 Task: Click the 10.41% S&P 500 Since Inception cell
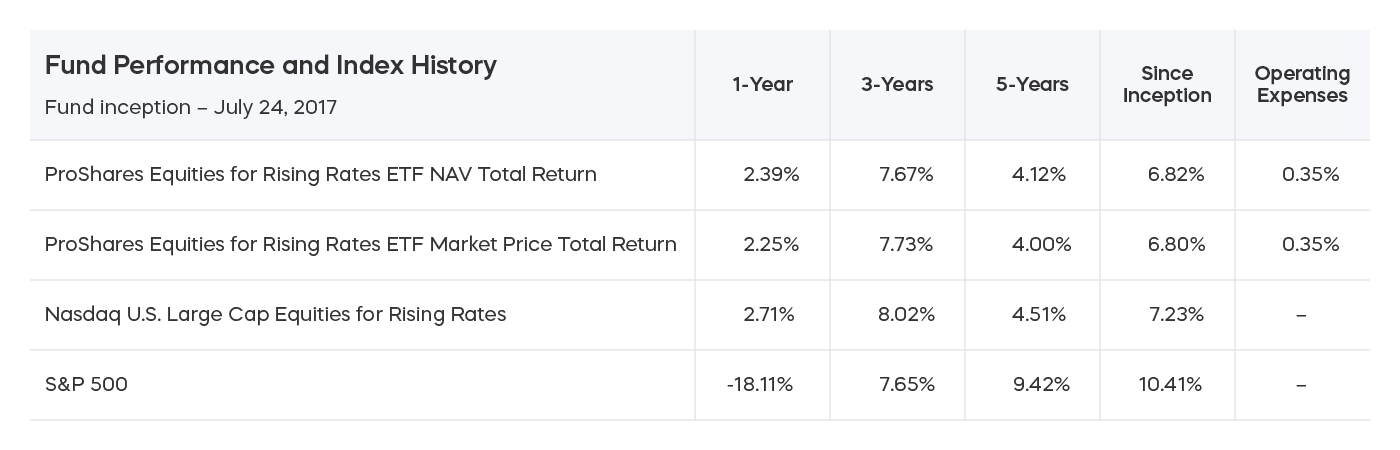tap(1170, 385)
